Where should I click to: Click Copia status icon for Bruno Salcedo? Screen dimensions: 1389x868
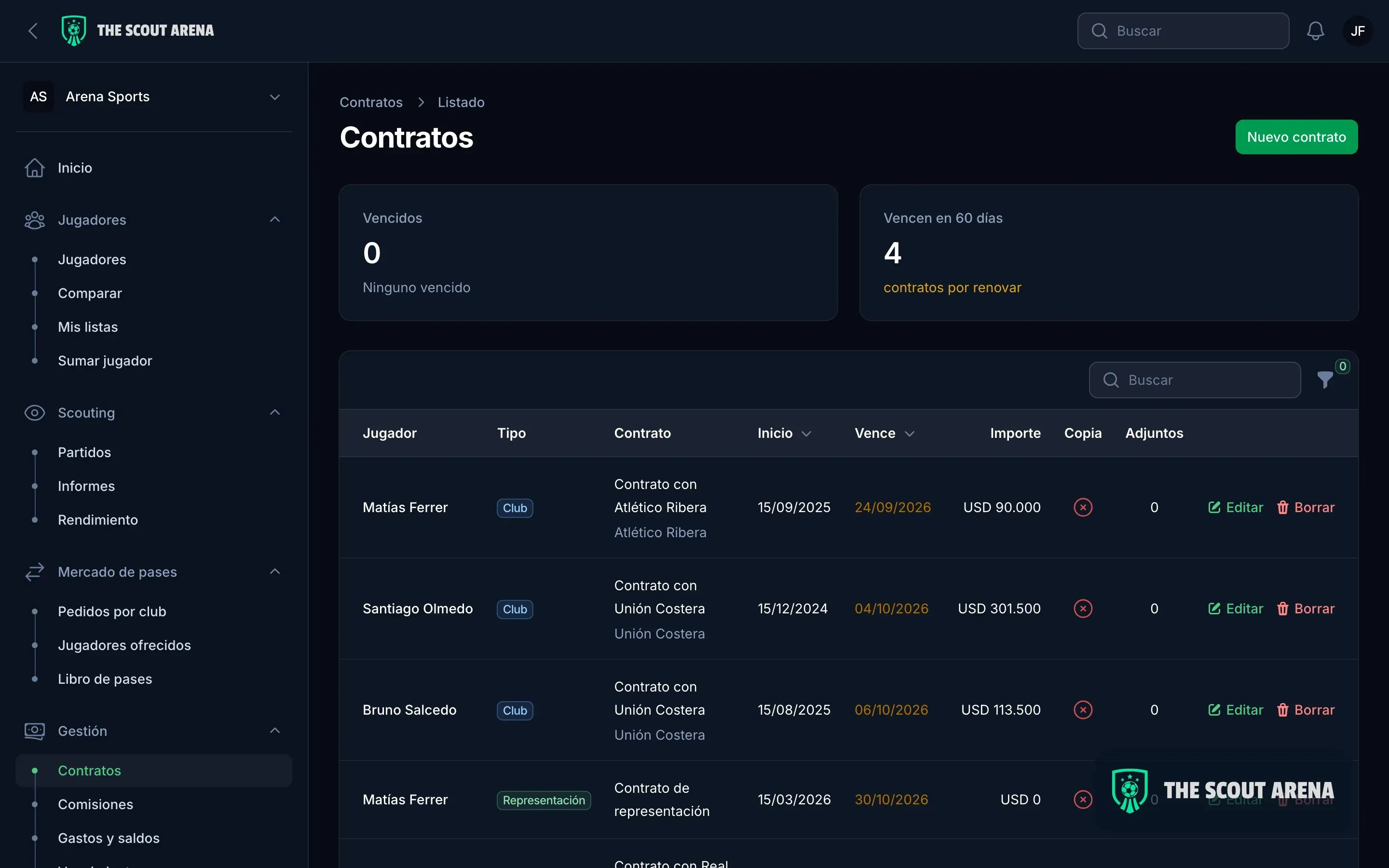[x=1083, y=709]
